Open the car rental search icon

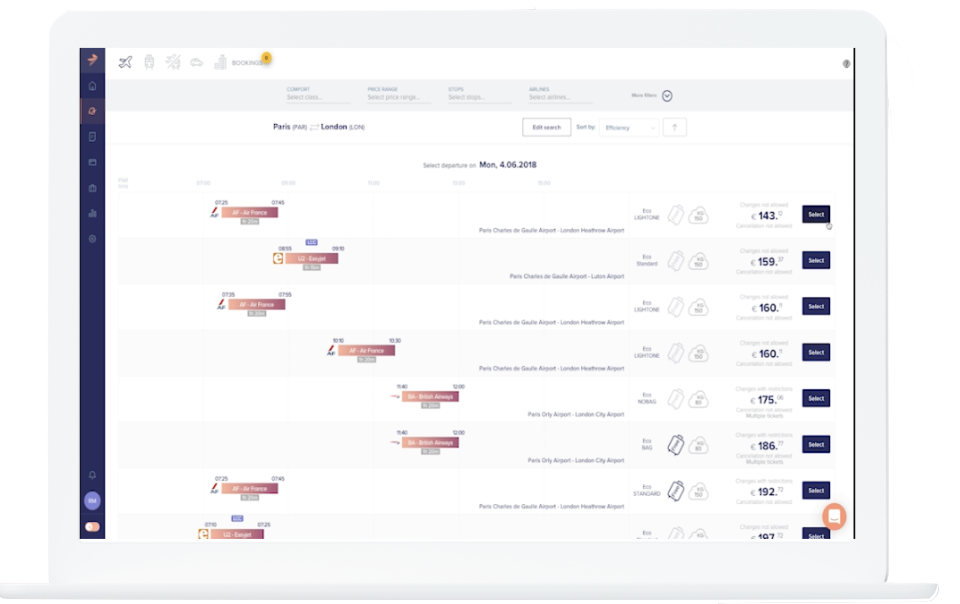tap(197, 62)
